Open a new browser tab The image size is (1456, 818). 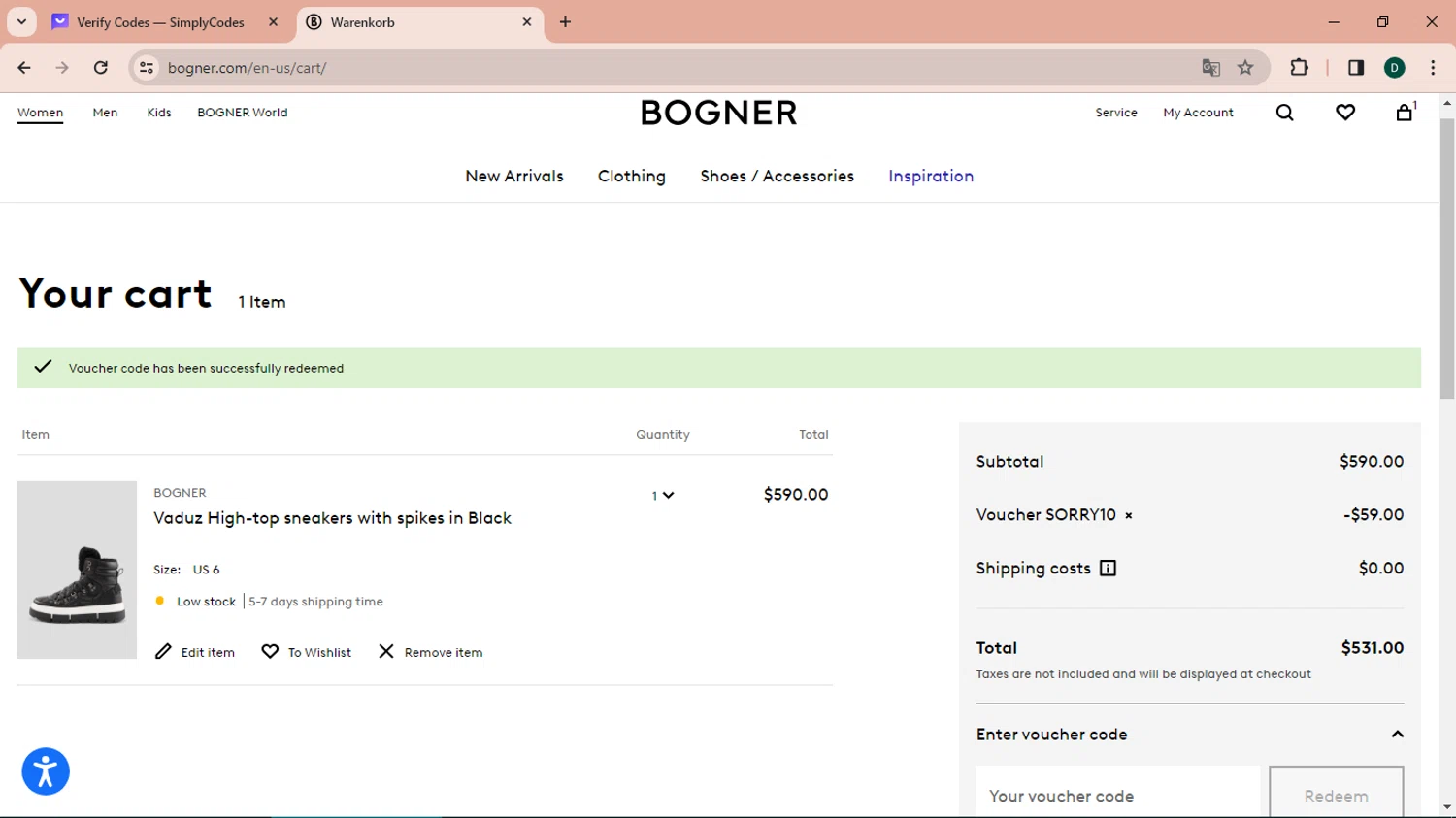coord(565,21)
